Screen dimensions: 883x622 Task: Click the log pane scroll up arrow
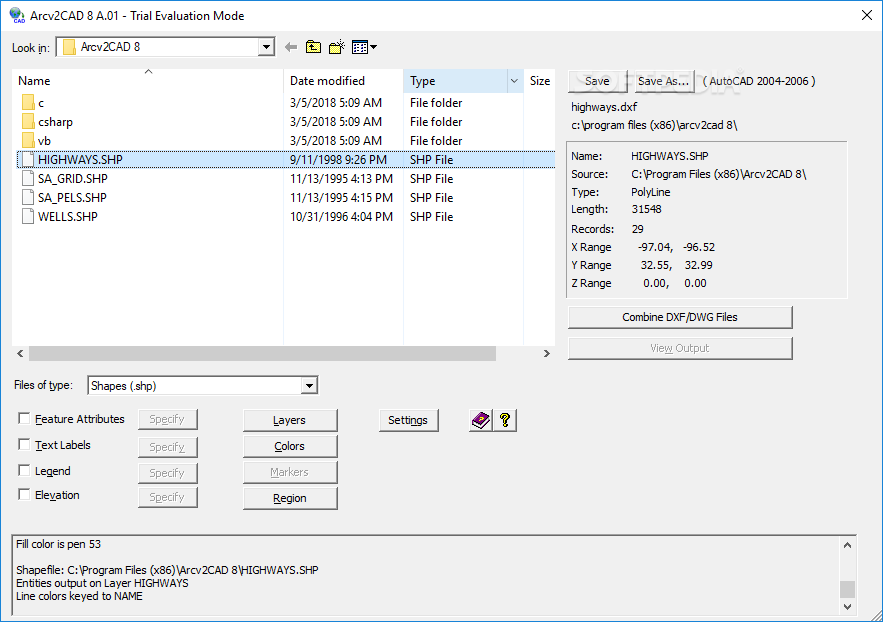[848, 545]
